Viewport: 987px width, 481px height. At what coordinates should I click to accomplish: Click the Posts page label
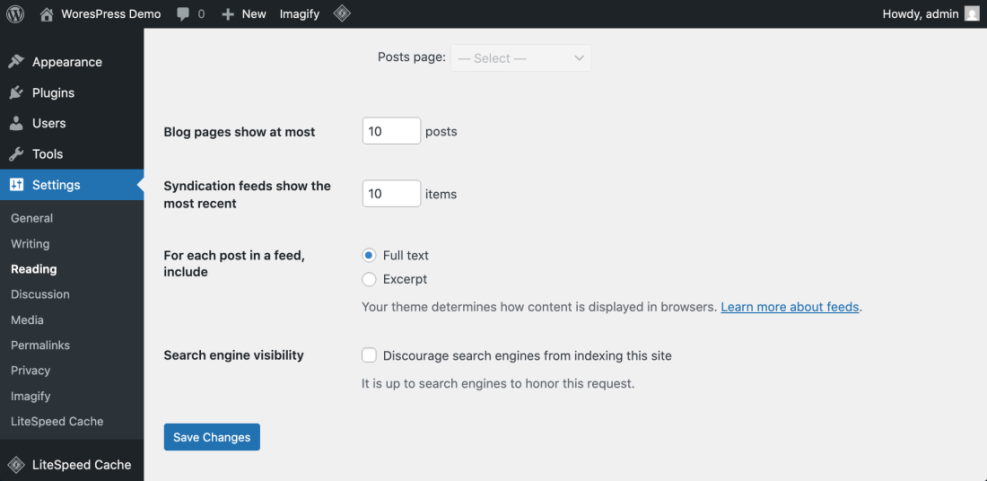click(x=412, y=57)
